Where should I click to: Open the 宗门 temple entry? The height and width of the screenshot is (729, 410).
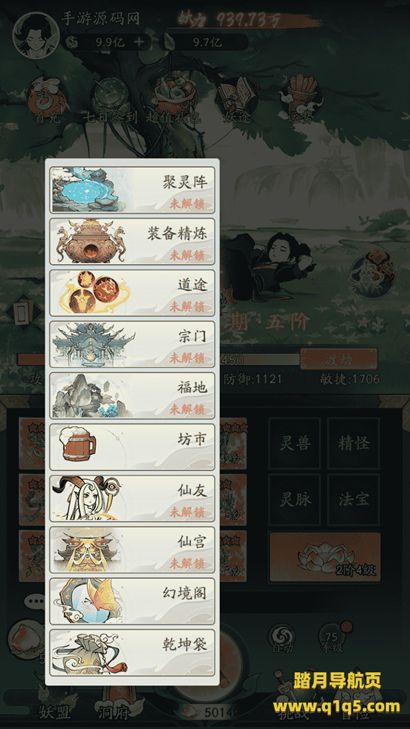(x=132, y=344)
